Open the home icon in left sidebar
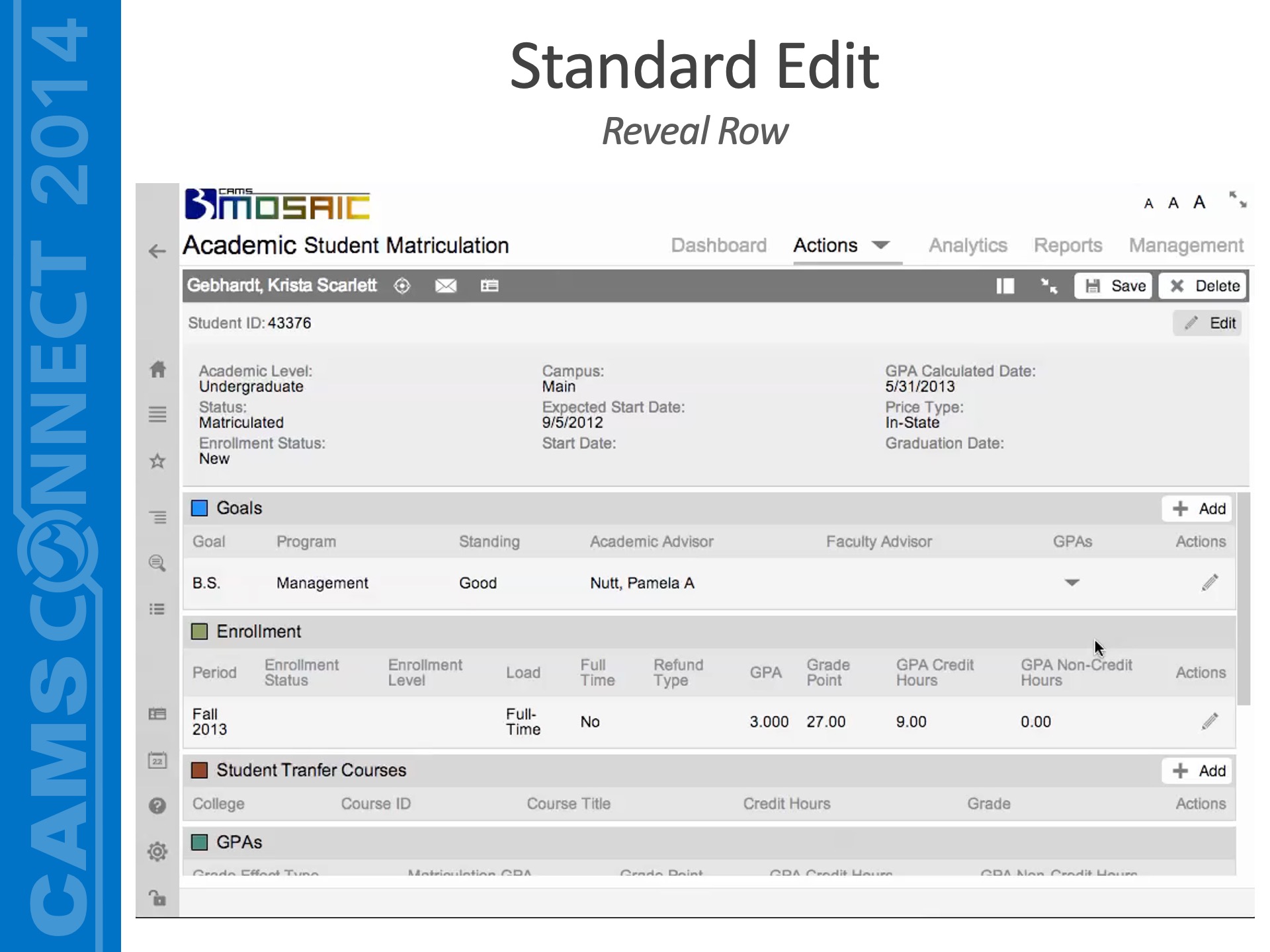 click(157, 369)
